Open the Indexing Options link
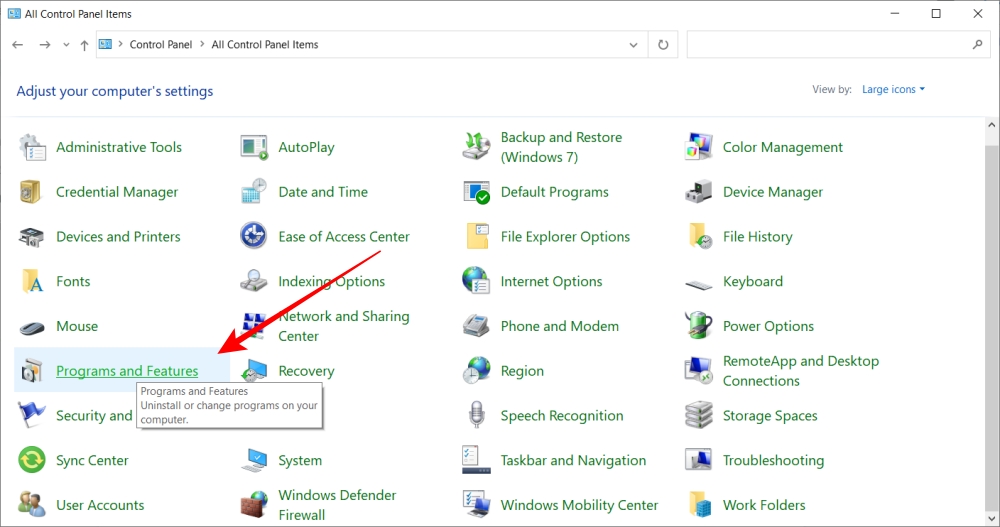Image resolution: width=1000 pixels, height=527 pixels. [332, 281]
